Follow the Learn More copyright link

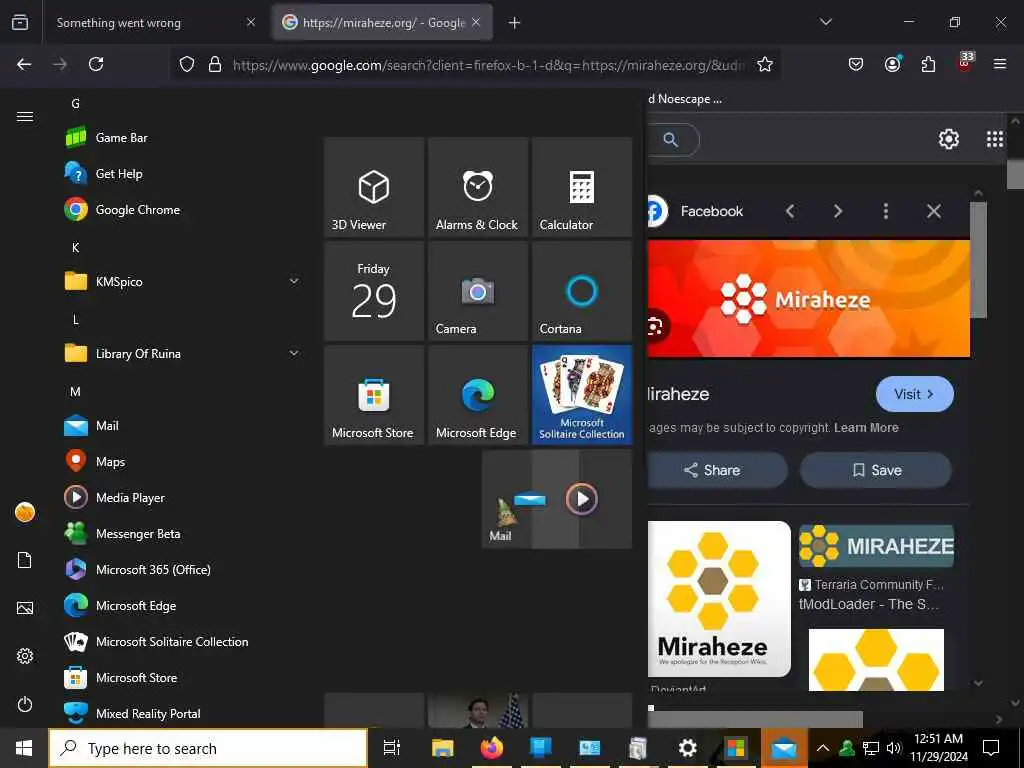pyautogui.click(x=866, y=428)
